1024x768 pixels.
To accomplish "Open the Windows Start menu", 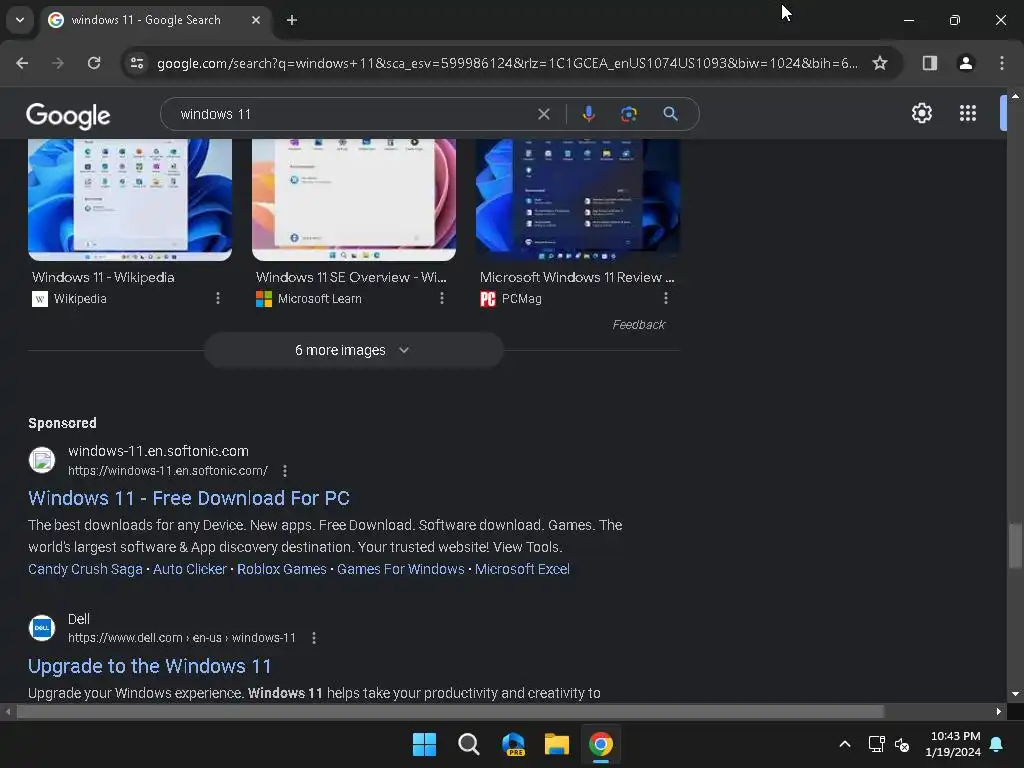I will click(x=424, y=744).
